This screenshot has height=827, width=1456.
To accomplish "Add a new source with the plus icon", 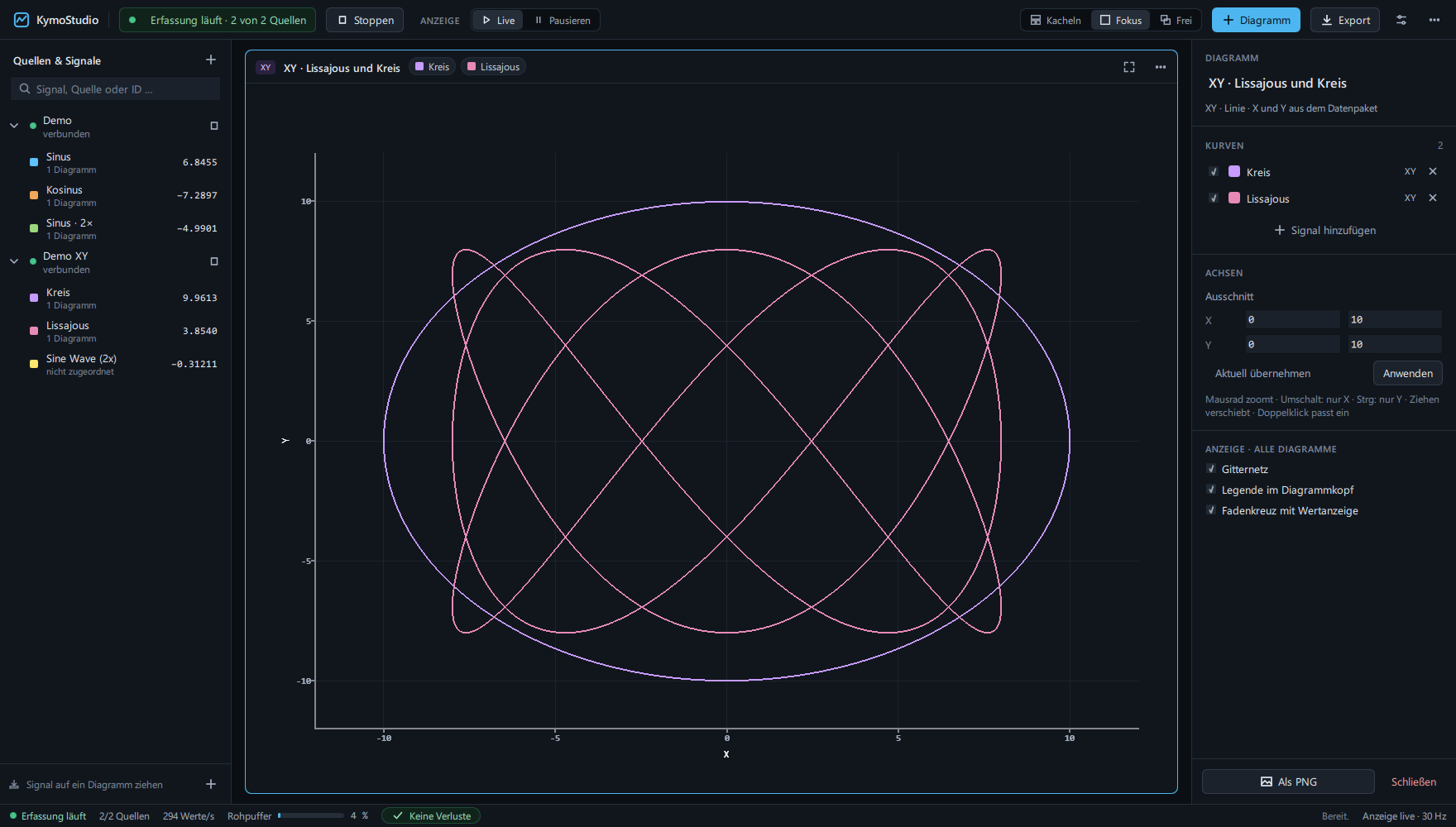I will coord(211,60).
